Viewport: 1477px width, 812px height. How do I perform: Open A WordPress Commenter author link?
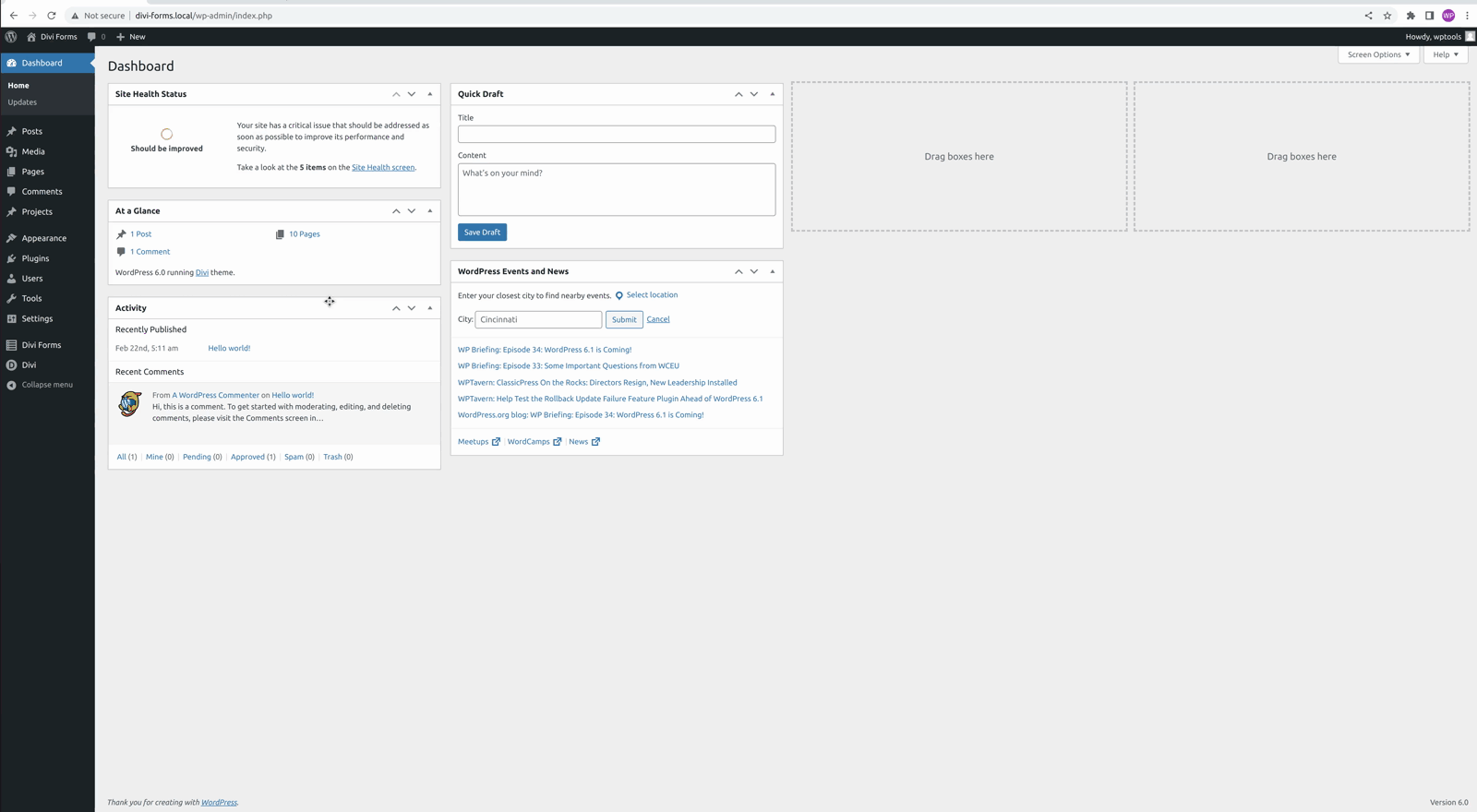point(215,395)
